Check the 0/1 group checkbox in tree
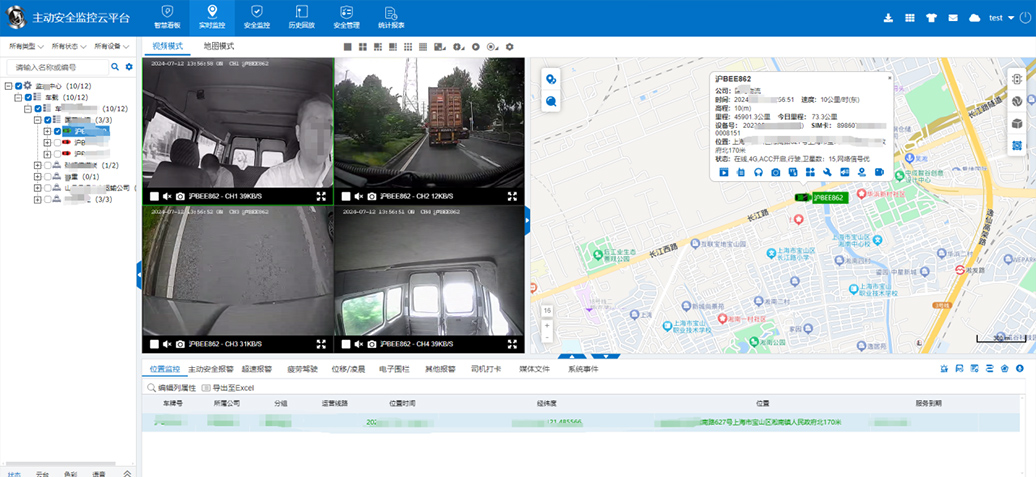Viewport: 1036px width, 477px height. (x=46, y=176)
